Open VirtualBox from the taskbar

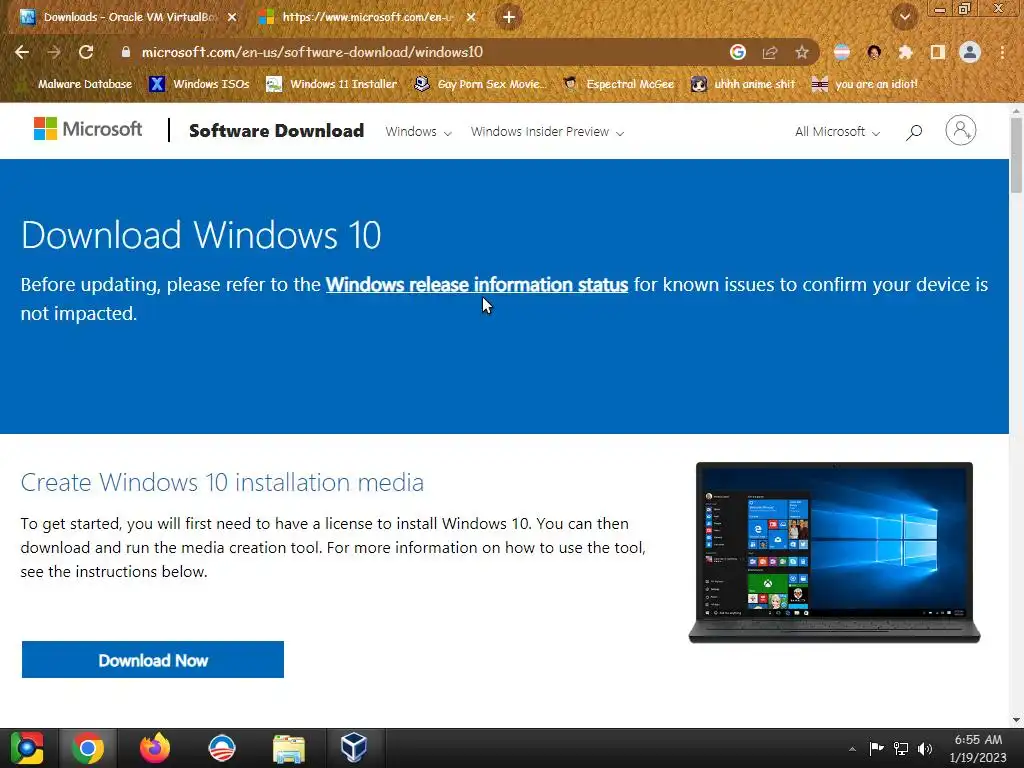click(x=354, y=748)
